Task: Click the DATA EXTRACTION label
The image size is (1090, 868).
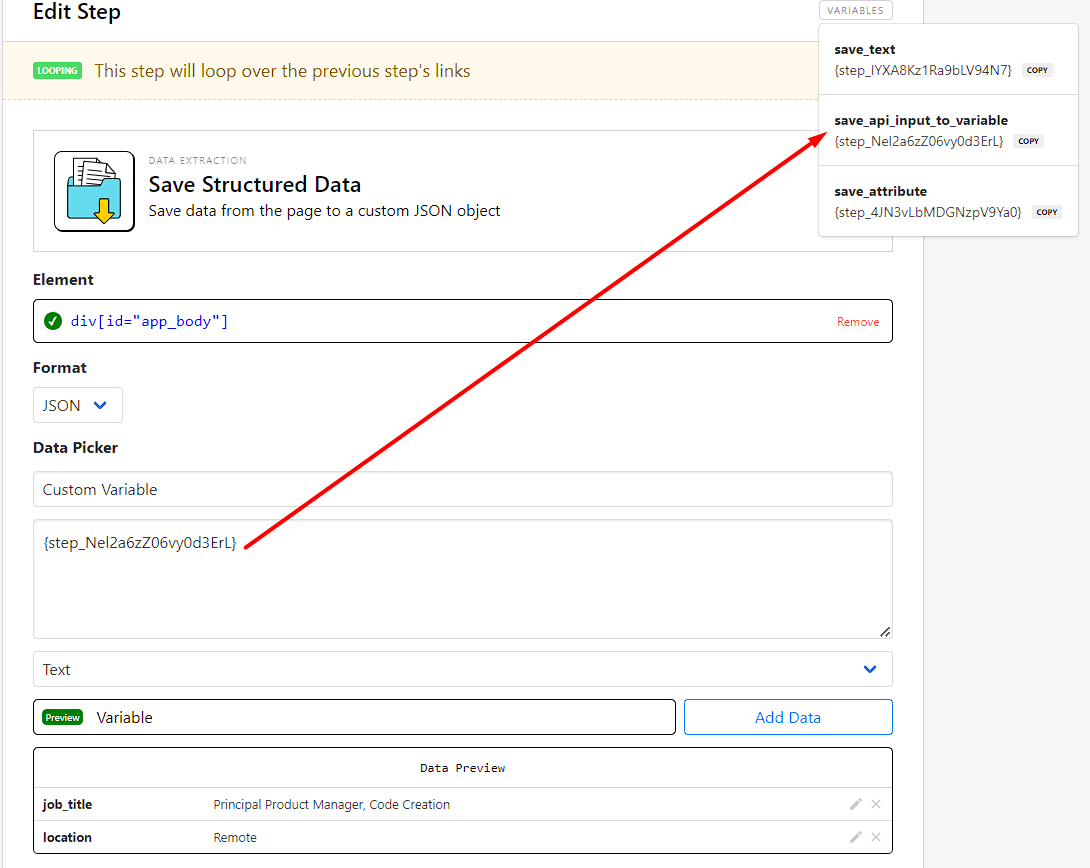Action: 198,161
